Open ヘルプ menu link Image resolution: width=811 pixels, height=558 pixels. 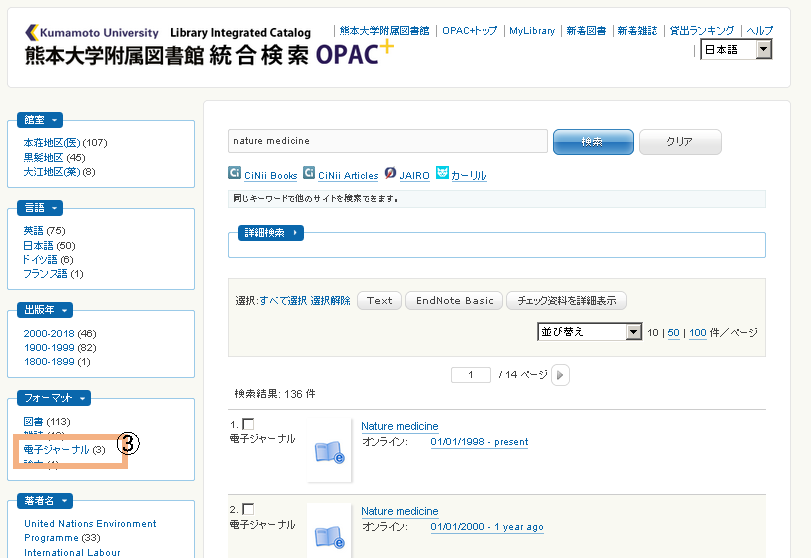(x=759, y=31)
